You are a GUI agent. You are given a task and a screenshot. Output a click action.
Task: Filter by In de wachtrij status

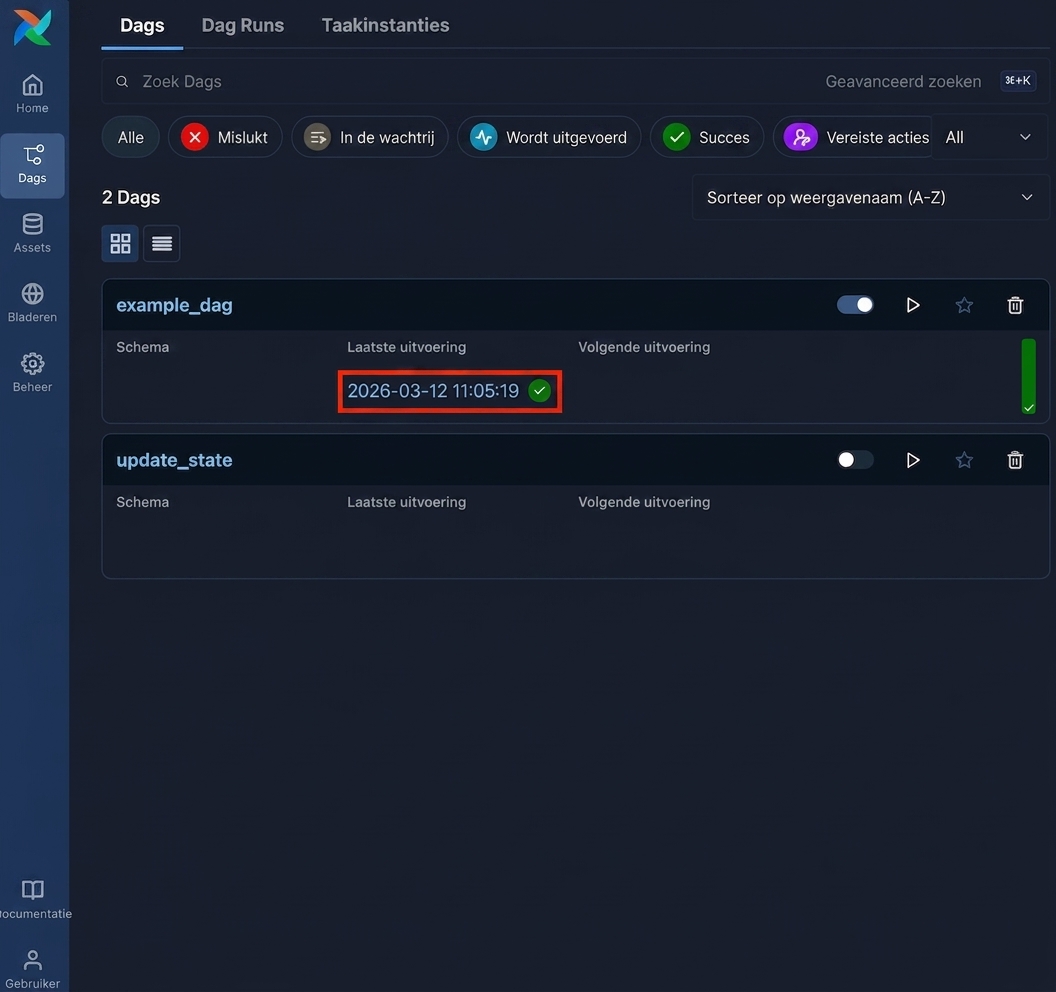pyautogui.click(x=370, y=137)
